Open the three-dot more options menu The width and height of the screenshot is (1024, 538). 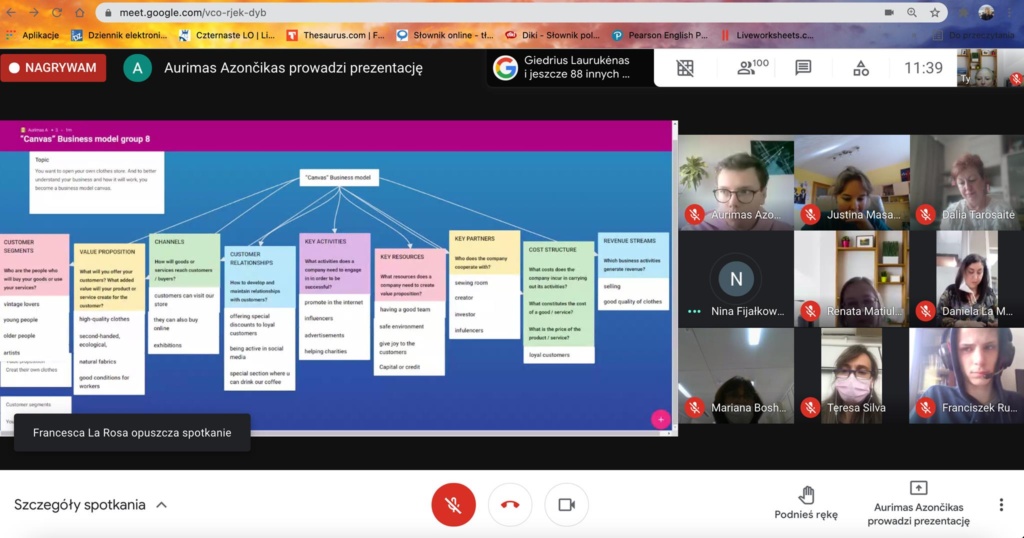(1000, 505)
